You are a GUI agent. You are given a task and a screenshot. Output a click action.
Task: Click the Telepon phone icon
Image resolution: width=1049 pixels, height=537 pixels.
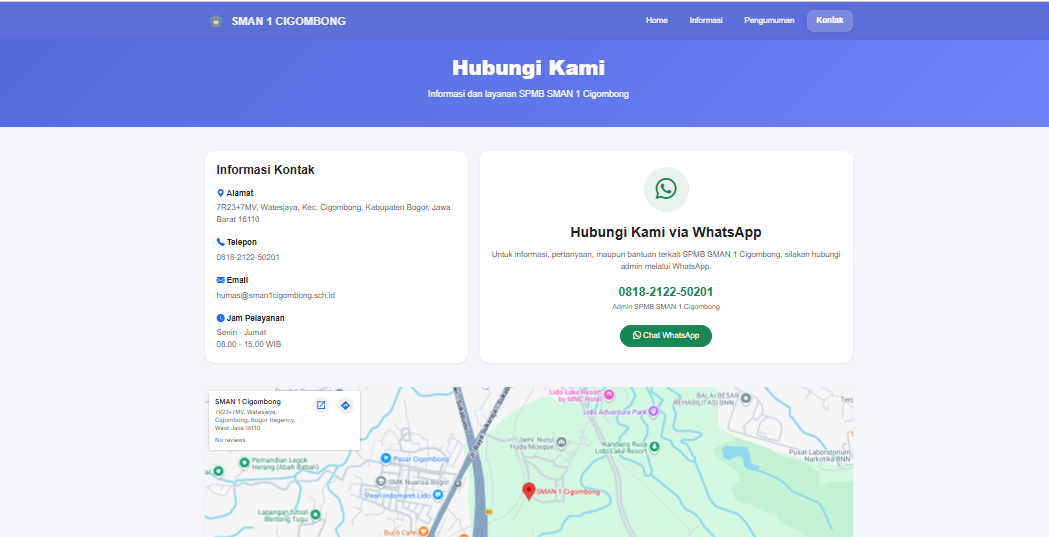[220, 242]
